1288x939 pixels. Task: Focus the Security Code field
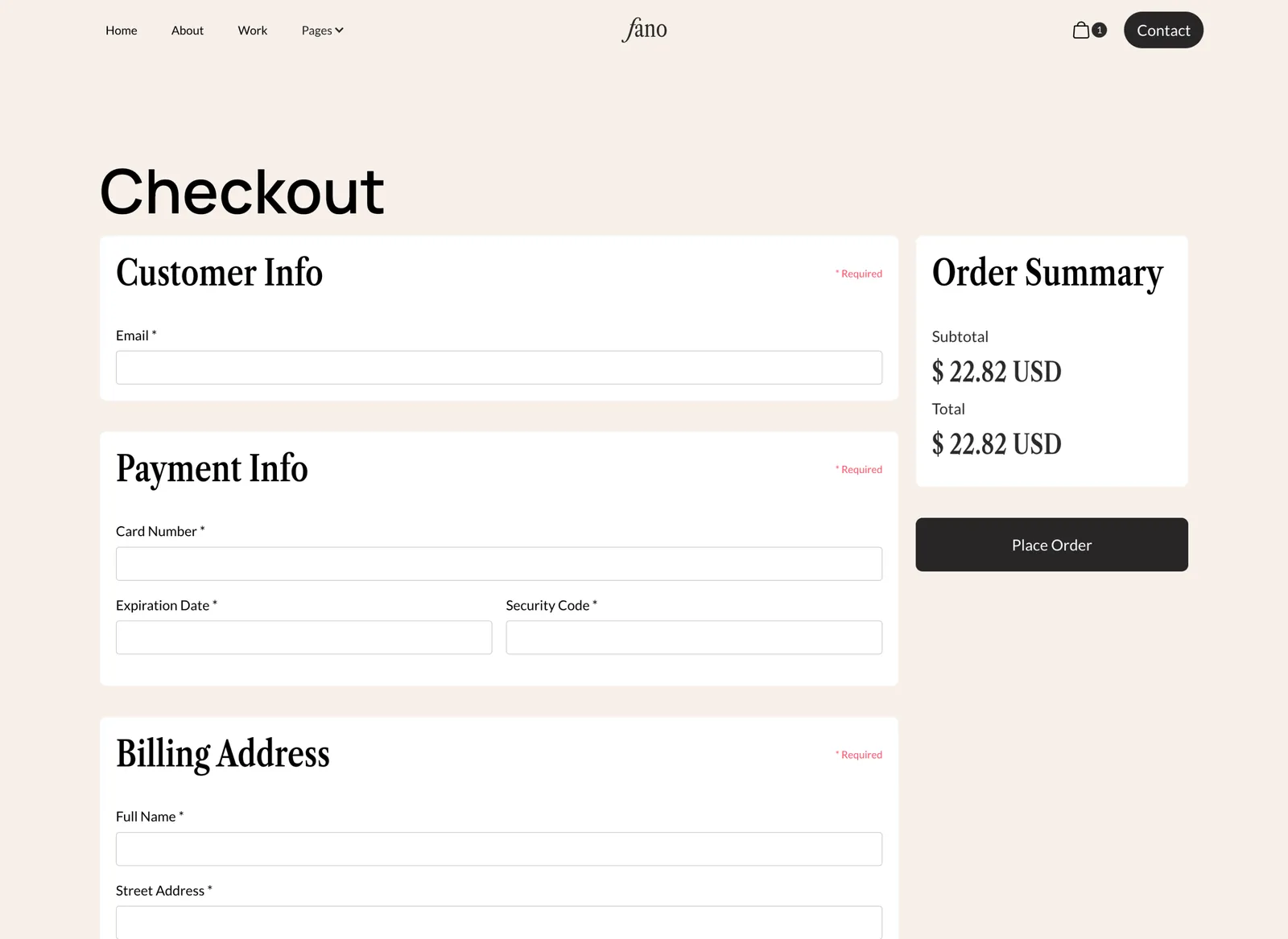[x=693, y=637]
